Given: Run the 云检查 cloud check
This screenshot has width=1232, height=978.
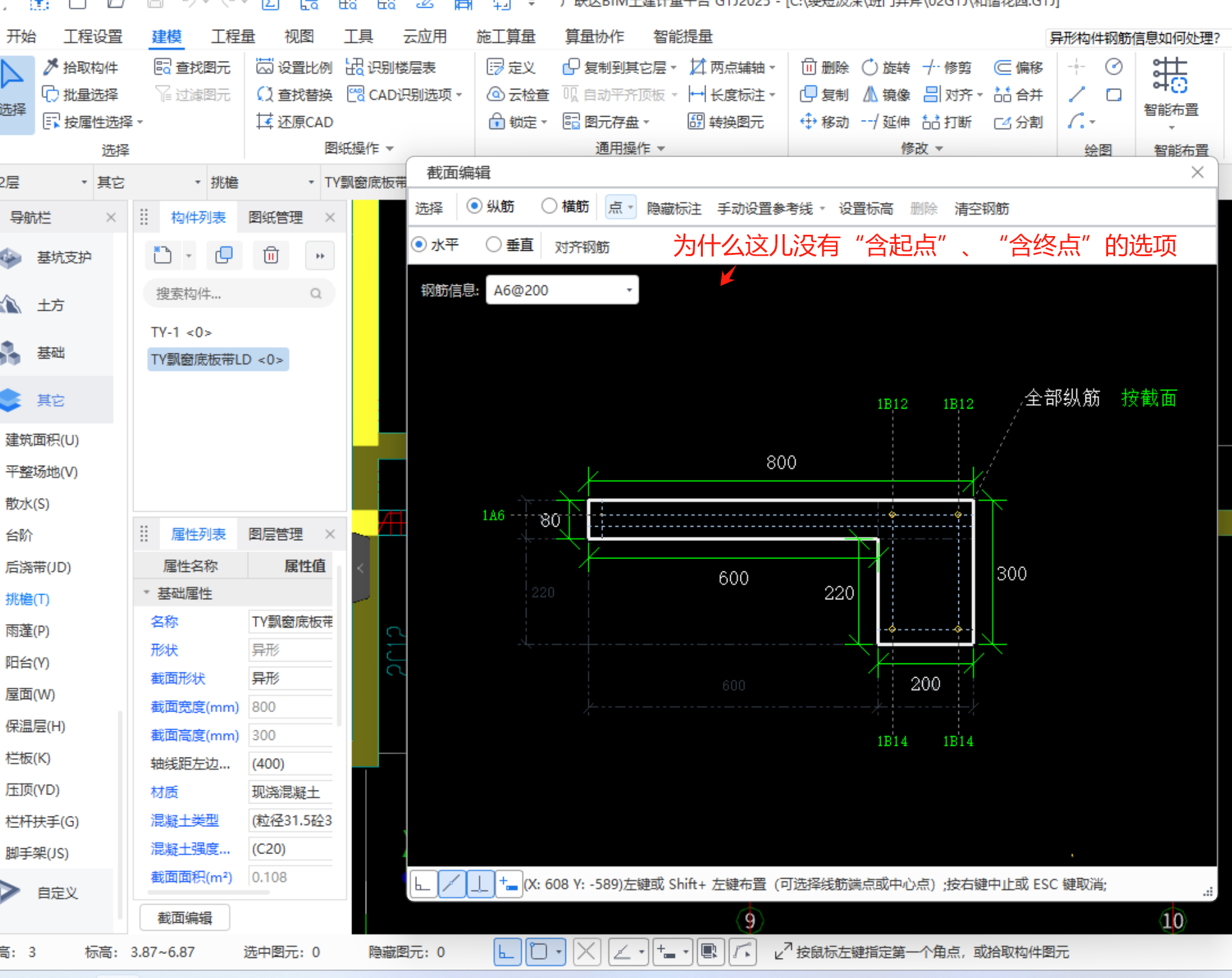Looking at the screenshot, I should coord(518,95).
